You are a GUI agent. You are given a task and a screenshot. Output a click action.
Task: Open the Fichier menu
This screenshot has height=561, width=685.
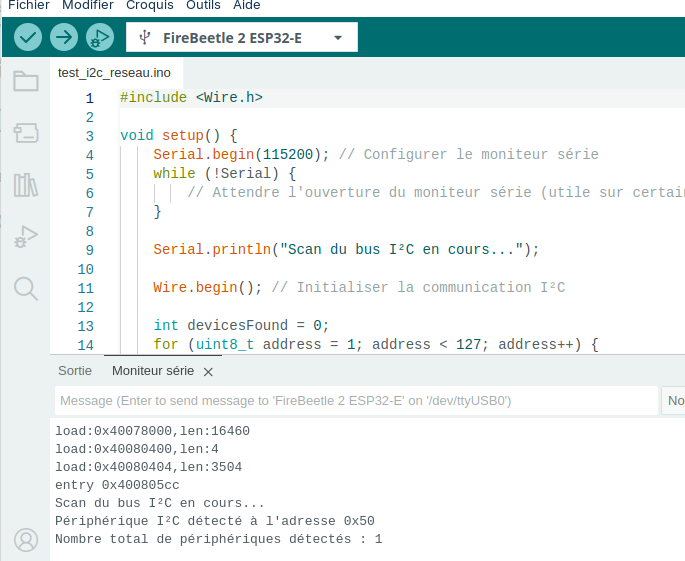pyautogui.click(x=29, y=5)
